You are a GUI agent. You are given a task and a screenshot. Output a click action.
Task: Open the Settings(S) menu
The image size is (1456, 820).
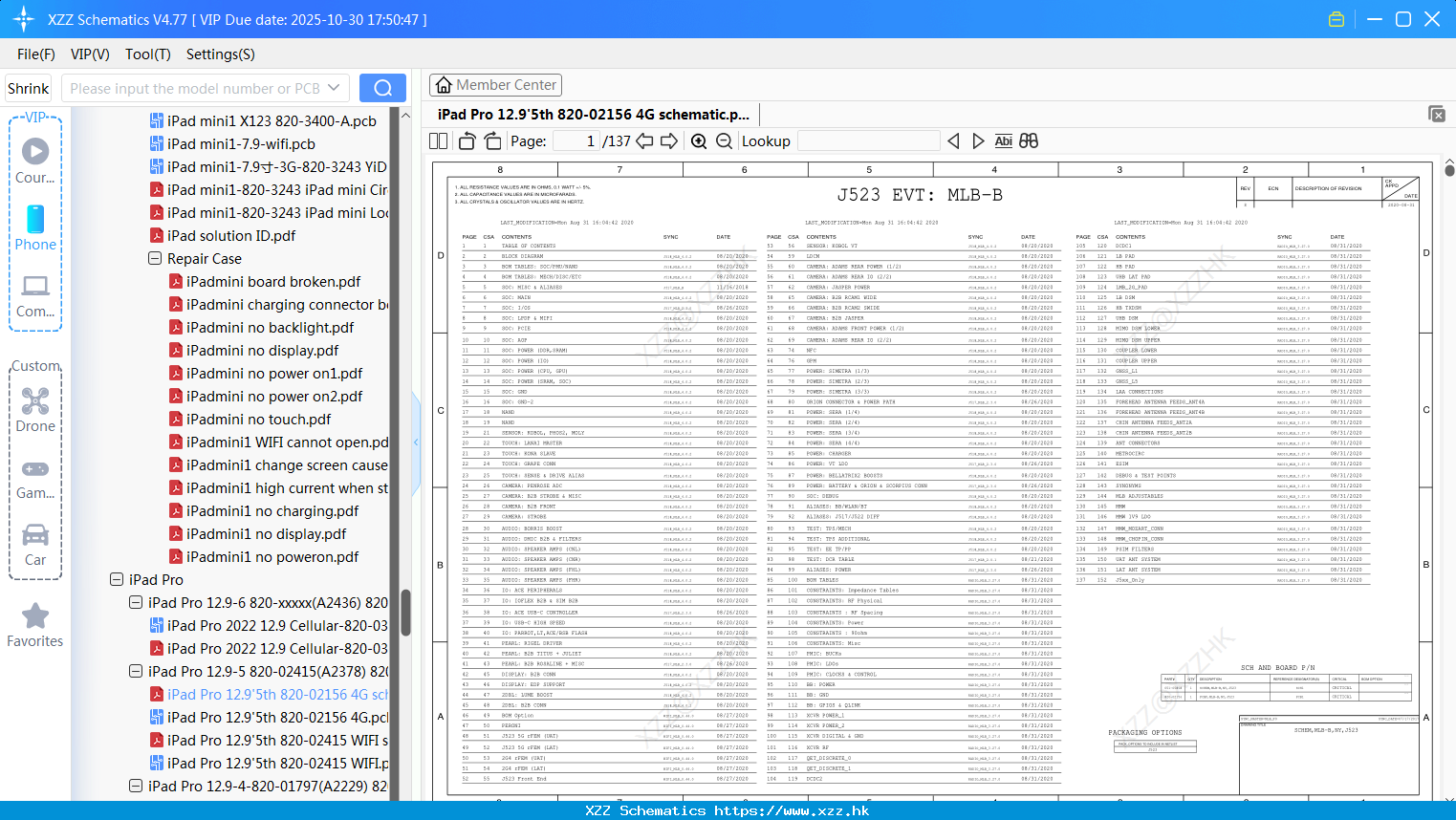221,54
